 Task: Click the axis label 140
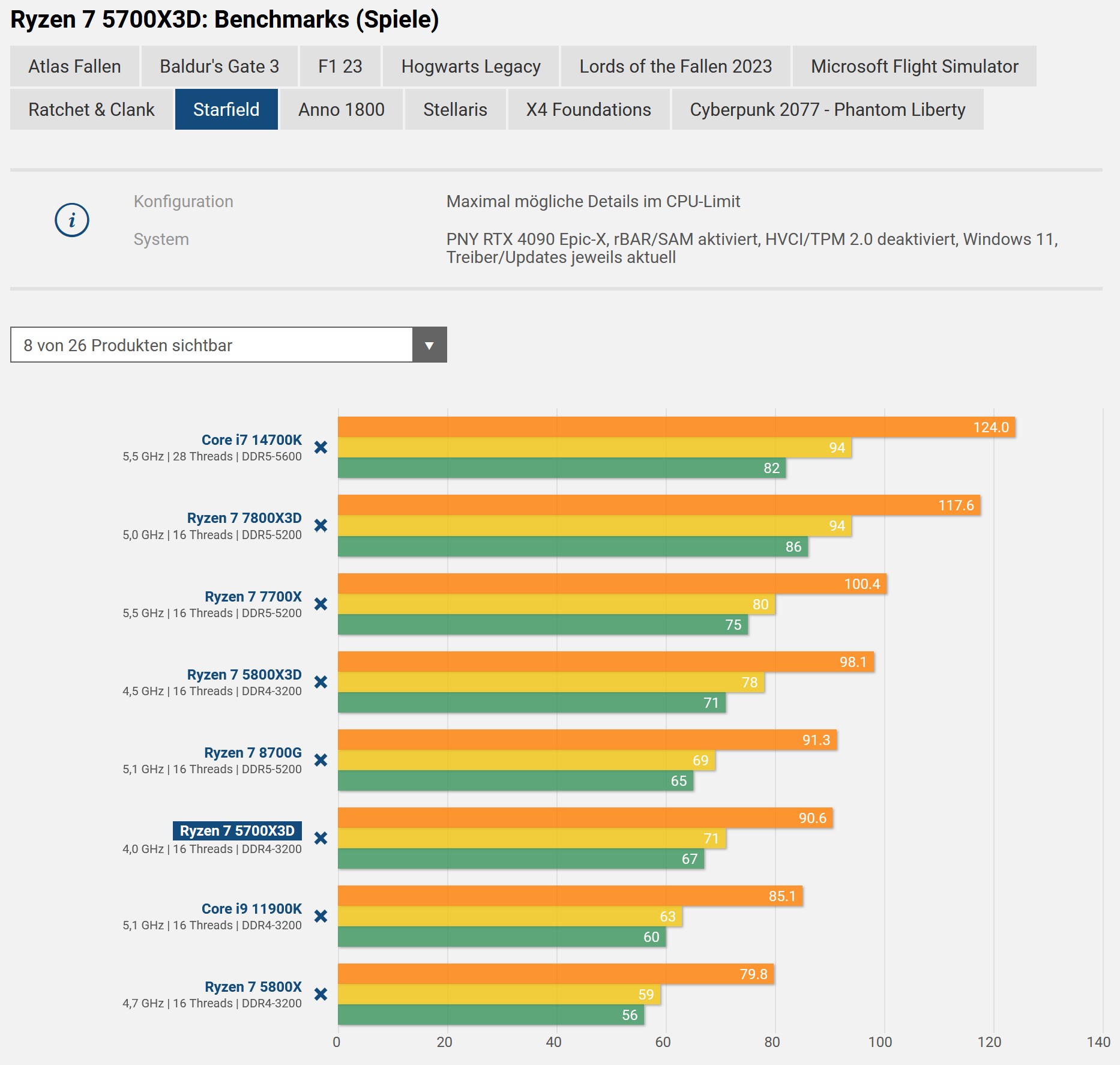(x=1099, y=1042)
